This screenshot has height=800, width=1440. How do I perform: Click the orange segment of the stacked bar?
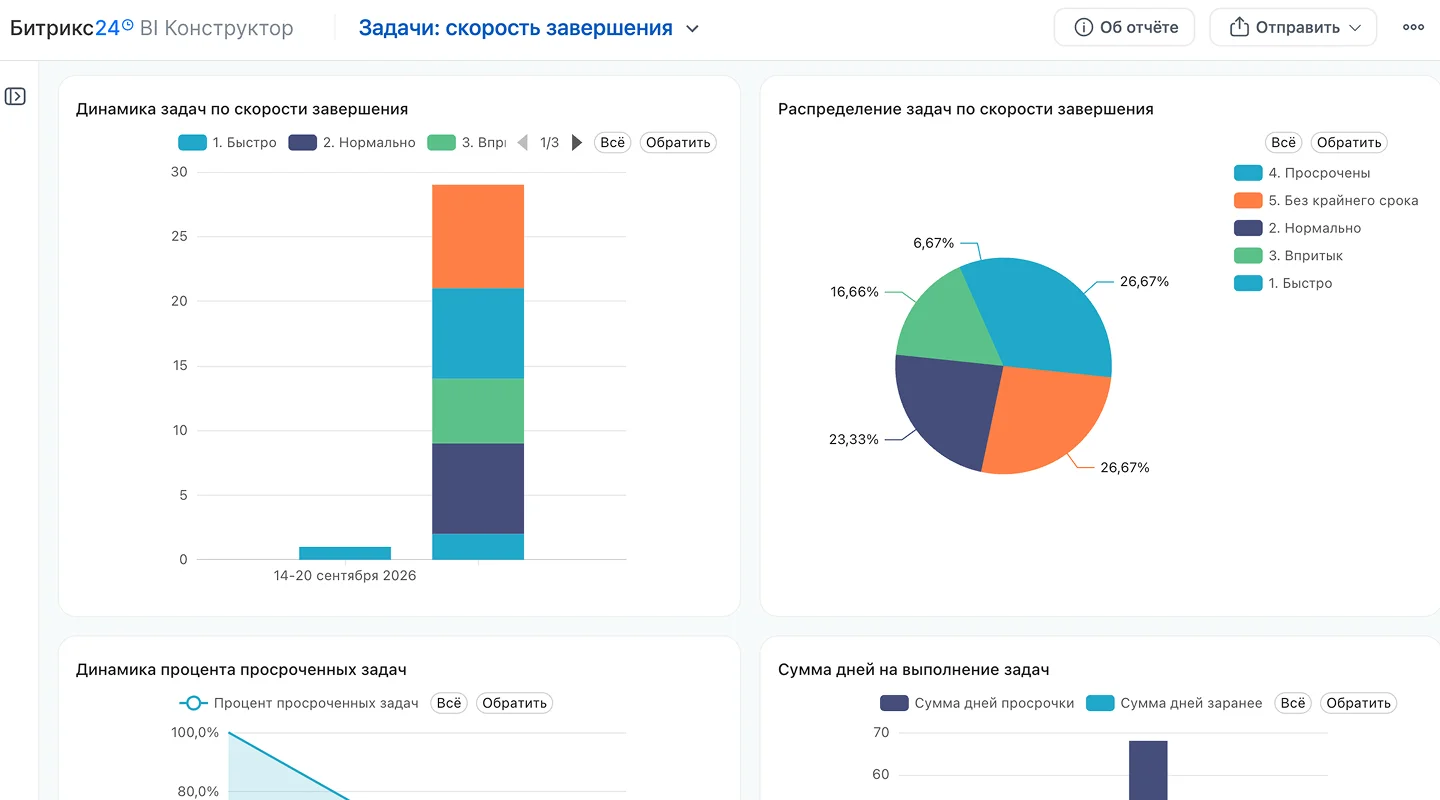[478, 236]
